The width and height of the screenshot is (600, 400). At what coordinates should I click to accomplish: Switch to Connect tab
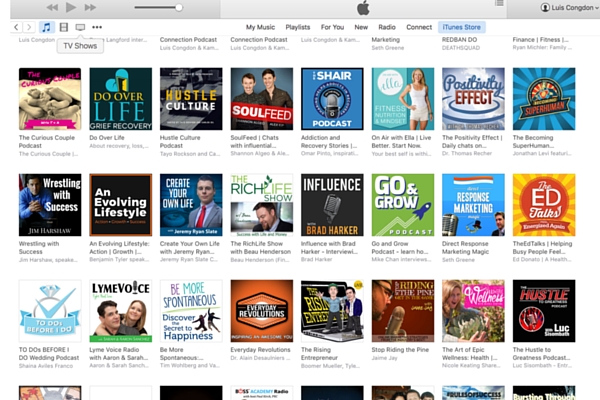click(x=419, y=27)
